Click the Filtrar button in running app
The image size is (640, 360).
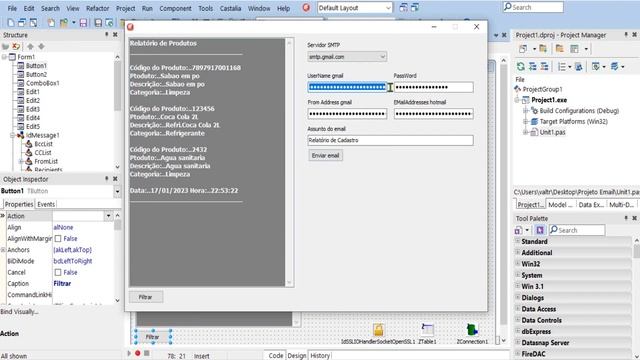pos(146,297)
